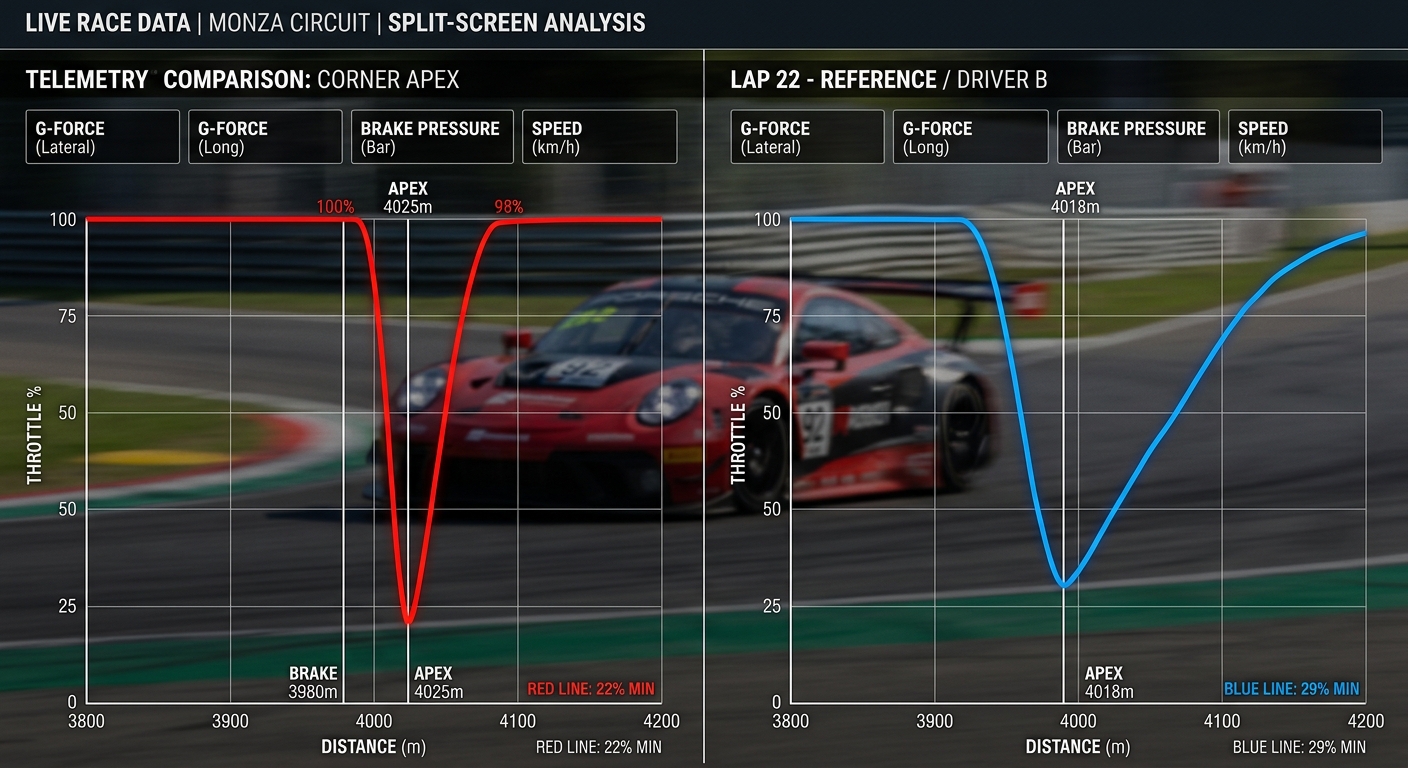
Task: Click the 'SPLIT-SCREEN ANALYSIS' title text
Action: tap(517, 23)
